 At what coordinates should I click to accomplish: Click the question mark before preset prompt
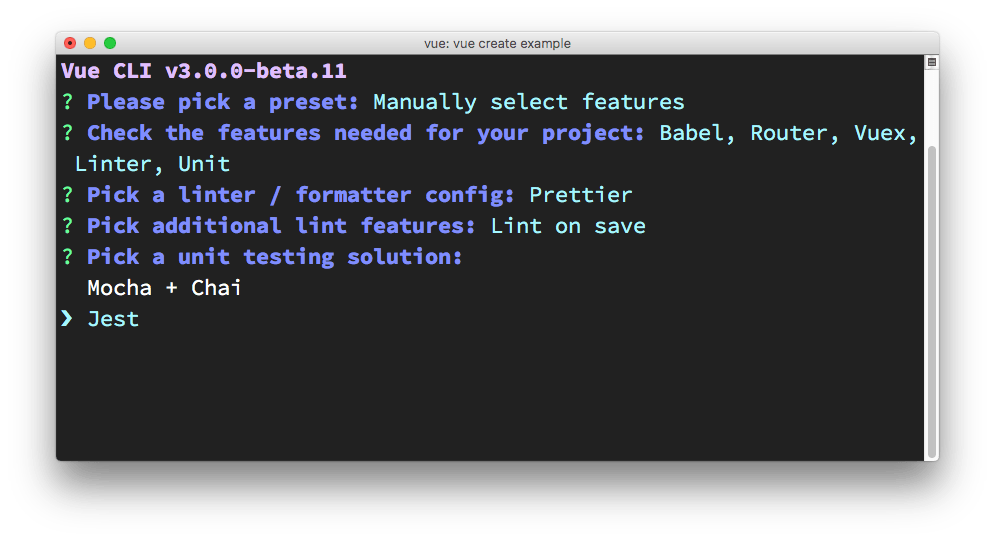[x=67, y=102]
